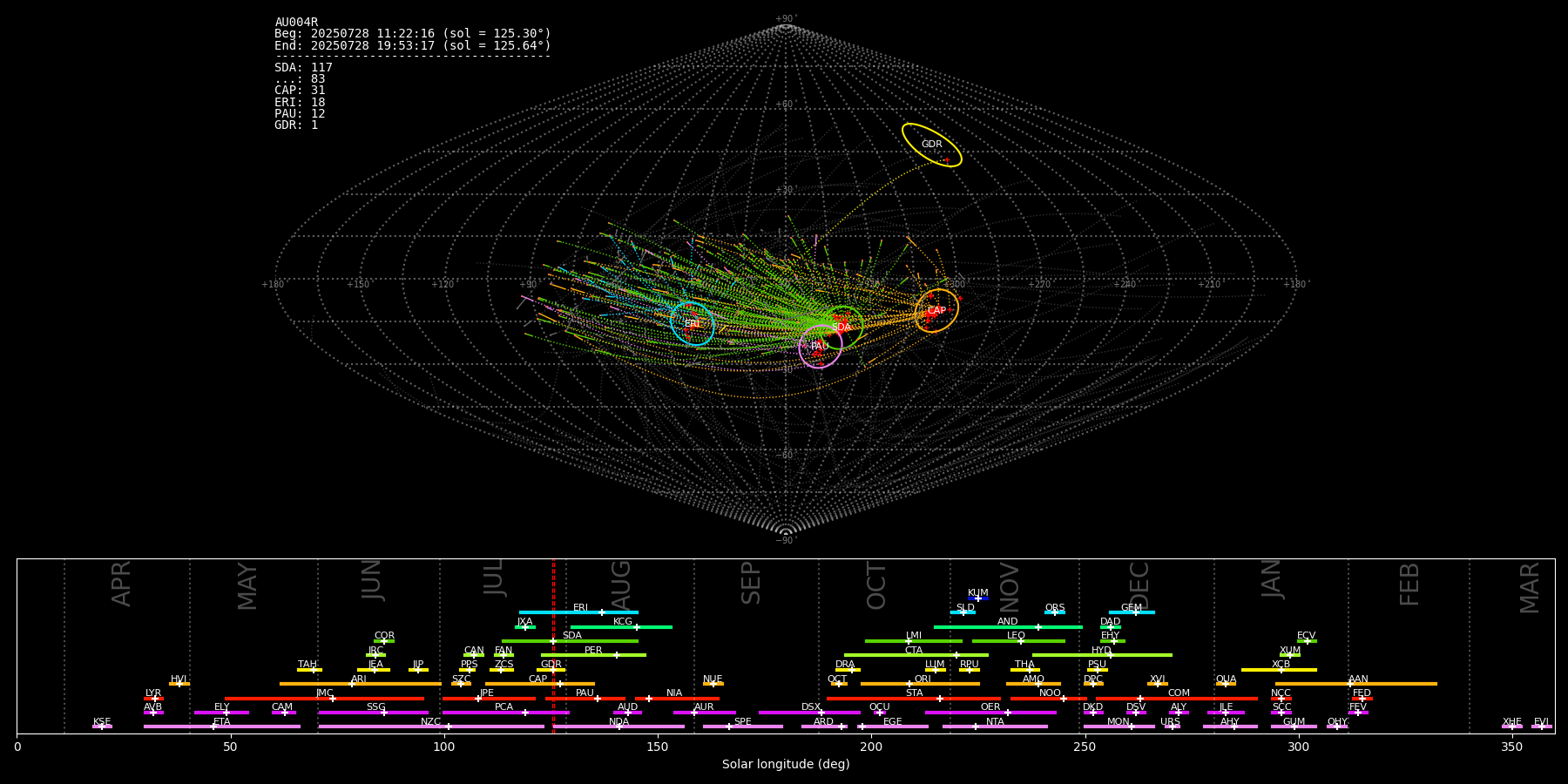Click the KSE shower marker
Screen dimensions: 1568x784
pyautogui.click(x=102, y=727)
